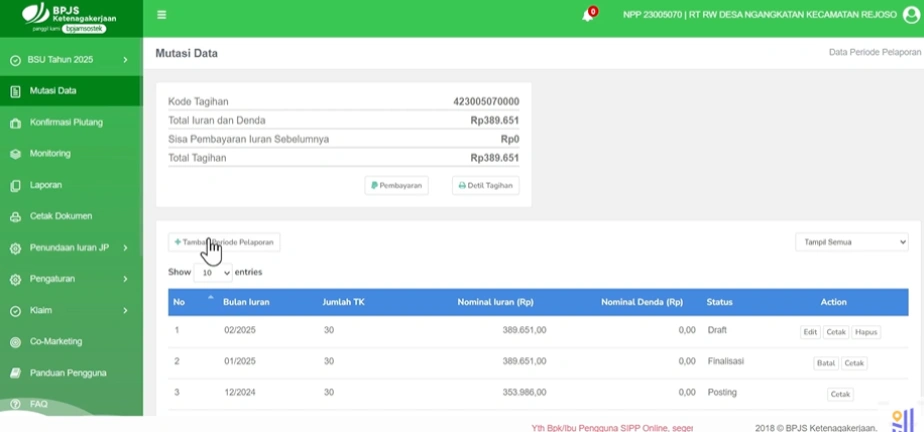Click the Detil Tagihan button
Image resolution: width=924 pixels, height=432 pixels.
coord(486,186)
